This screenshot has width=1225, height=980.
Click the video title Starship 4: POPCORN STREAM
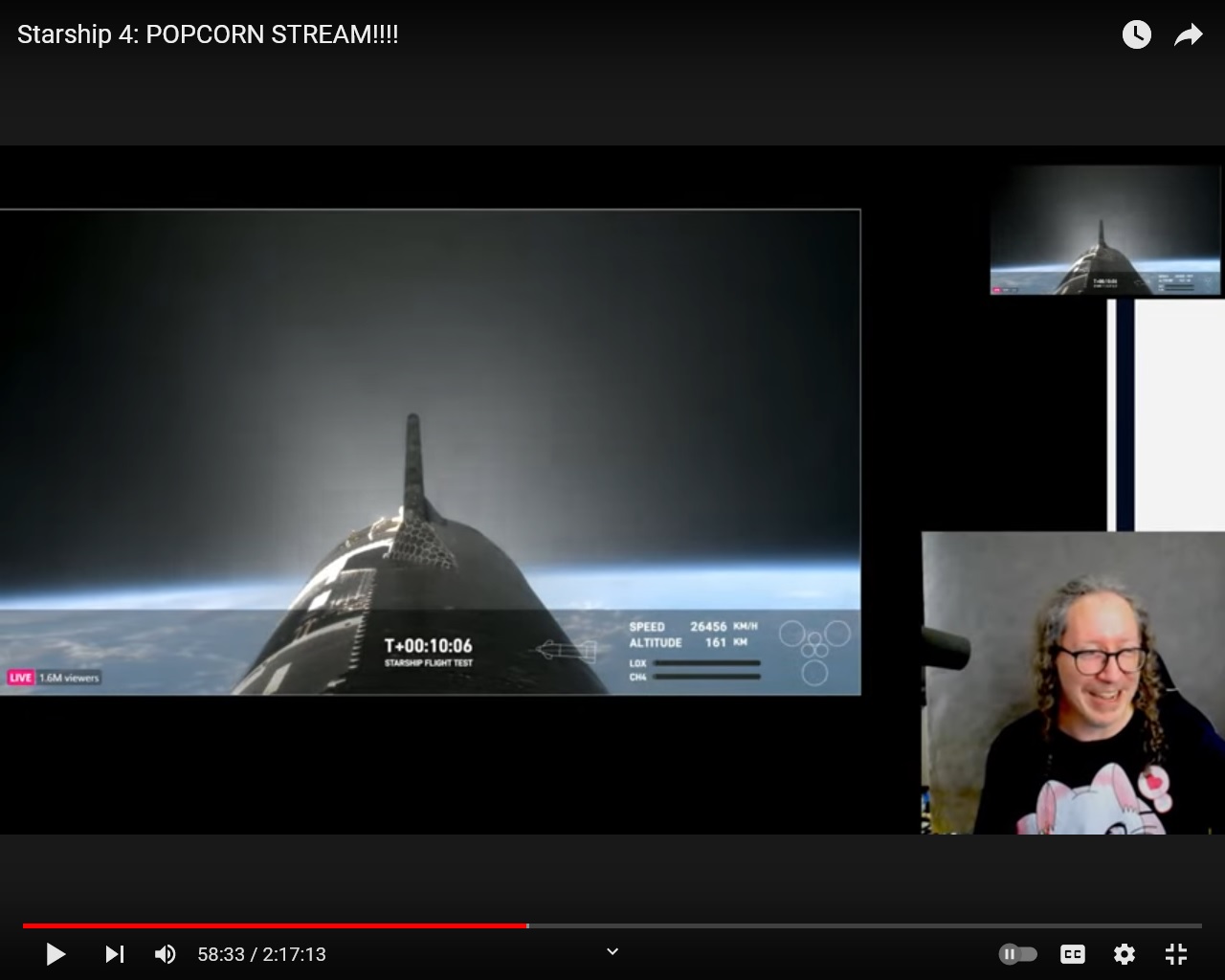tap(208, 34)
